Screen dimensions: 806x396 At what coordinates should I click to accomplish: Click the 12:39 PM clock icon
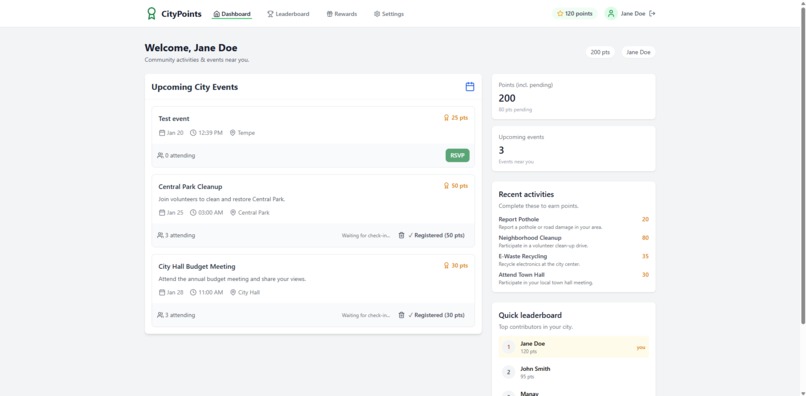coord(193,133)
